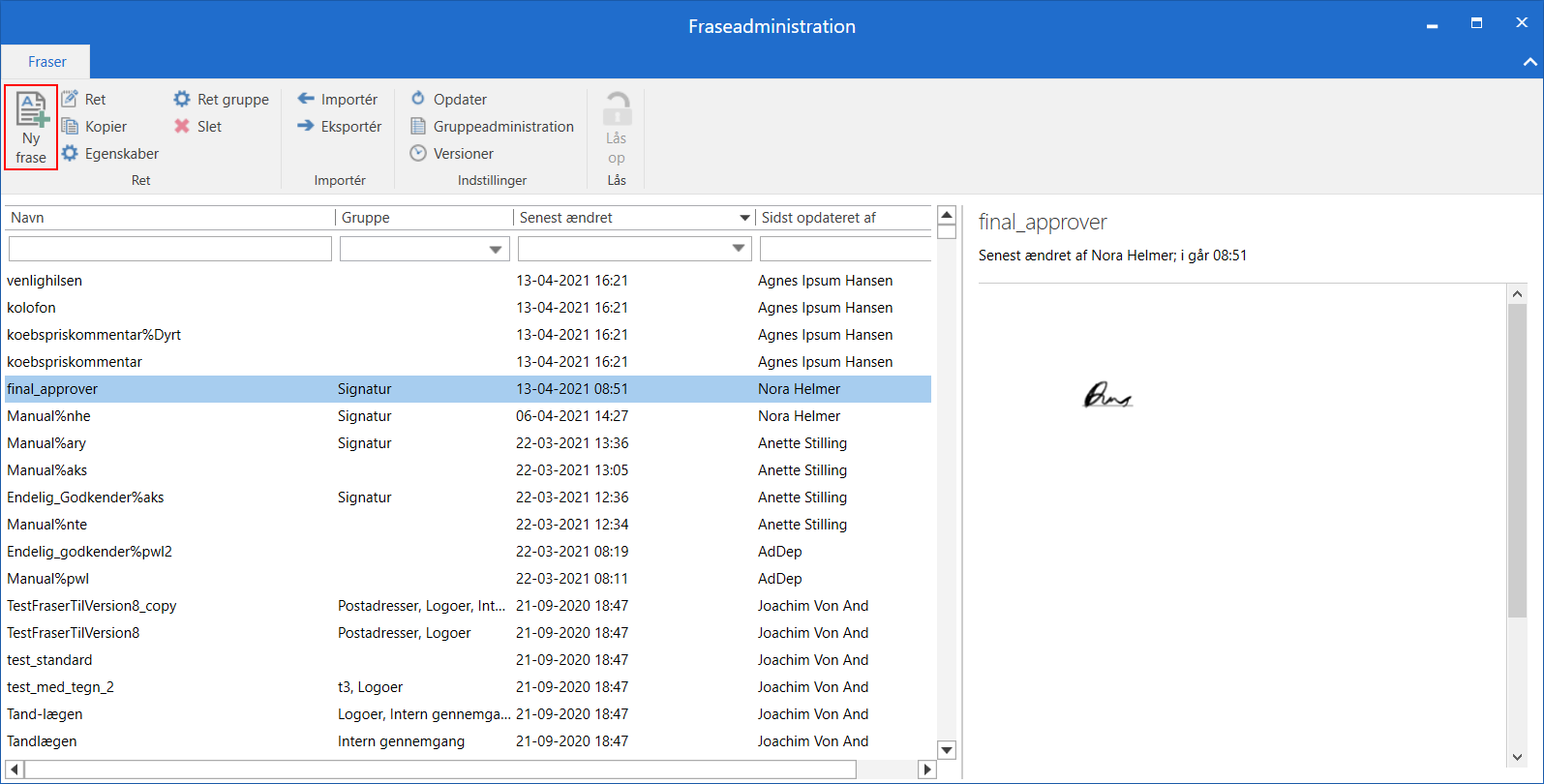
Task: Select the Manual%nte row
Action: pyautogui.click(x=468, y=525)
